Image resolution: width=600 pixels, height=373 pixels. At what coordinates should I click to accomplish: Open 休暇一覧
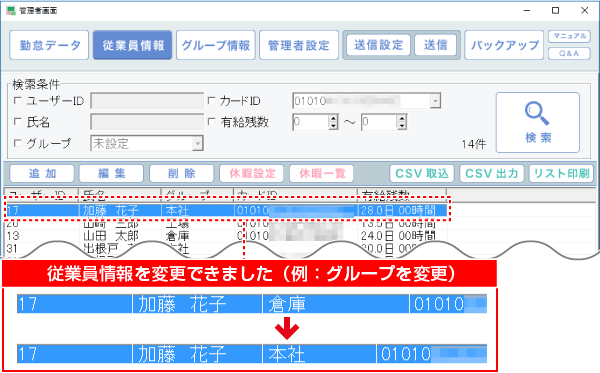click(321, 174)
